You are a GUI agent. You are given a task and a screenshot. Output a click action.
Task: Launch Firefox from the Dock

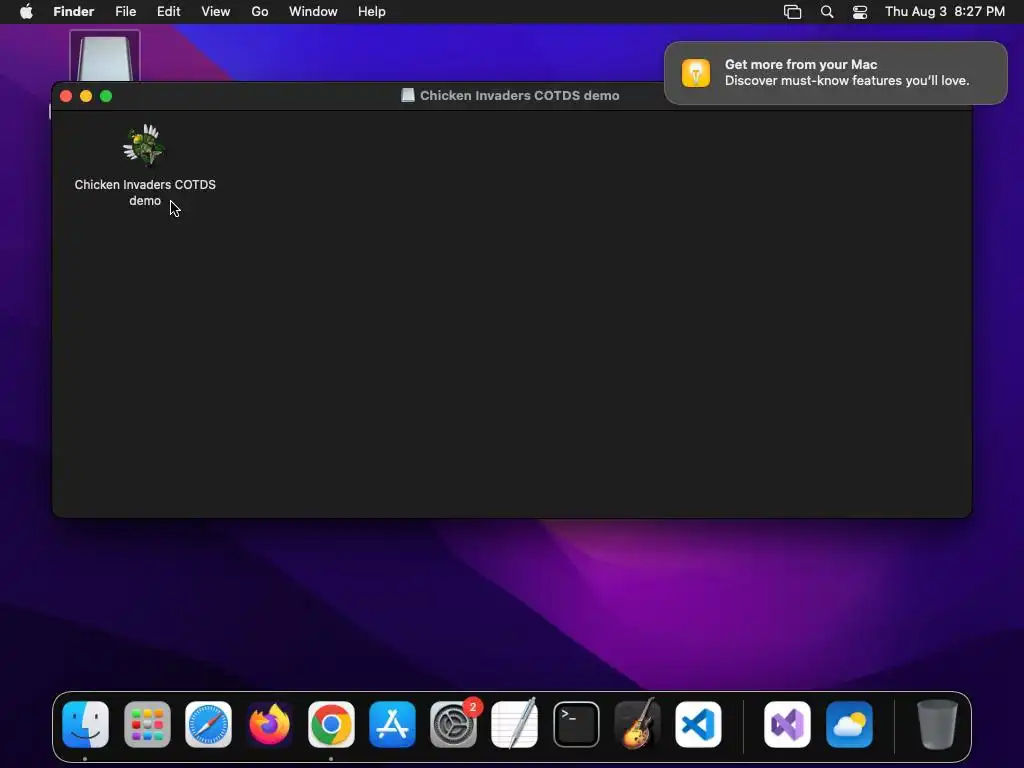click(x=270, y=724)
